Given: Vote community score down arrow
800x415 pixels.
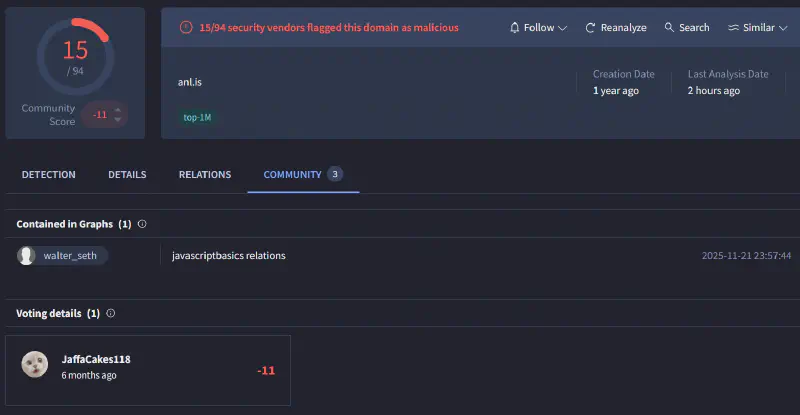Looking at the screenshot, I should (118, 119).
